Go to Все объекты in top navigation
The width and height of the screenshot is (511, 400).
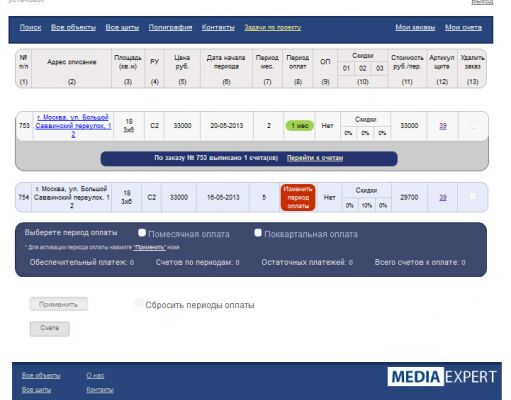(x=73, y=27)
